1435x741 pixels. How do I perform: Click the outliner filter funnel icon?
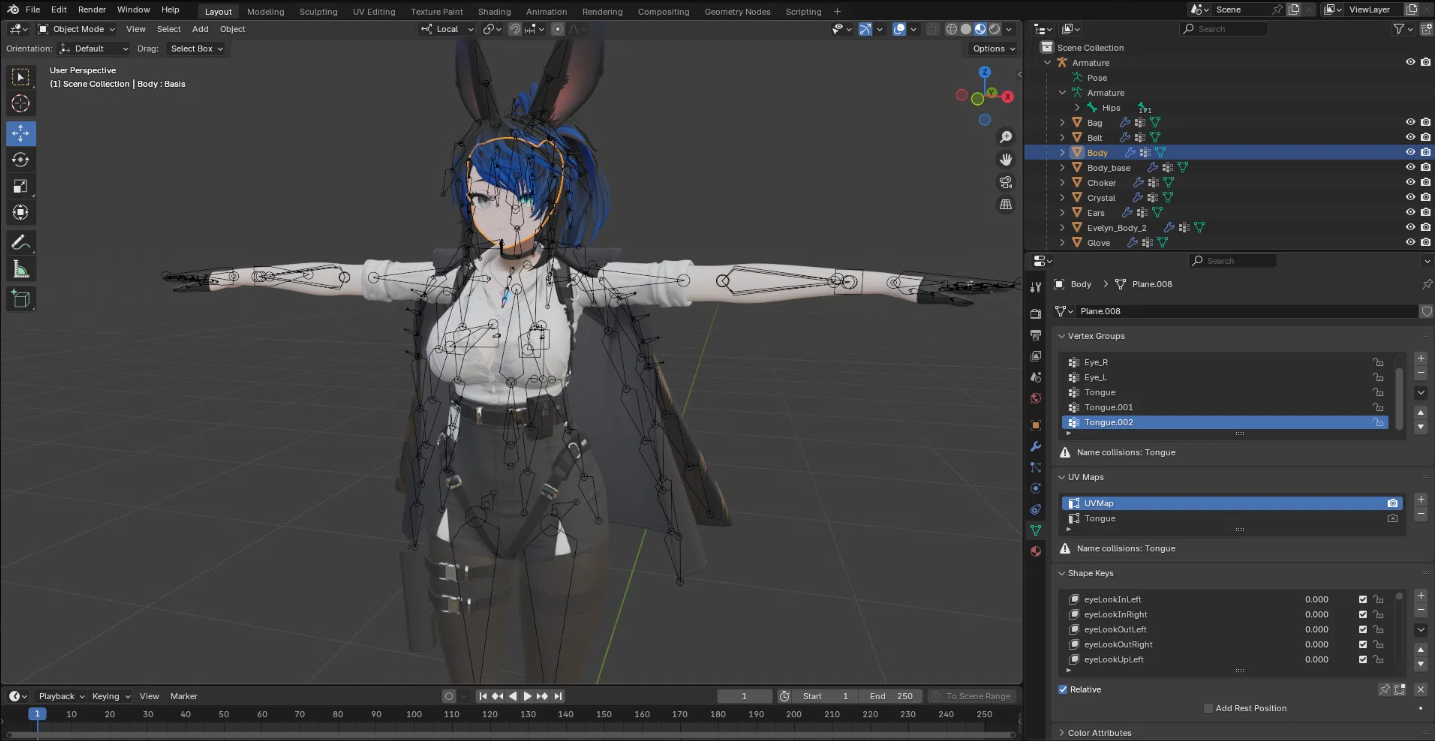click(x=1399, y=29)
